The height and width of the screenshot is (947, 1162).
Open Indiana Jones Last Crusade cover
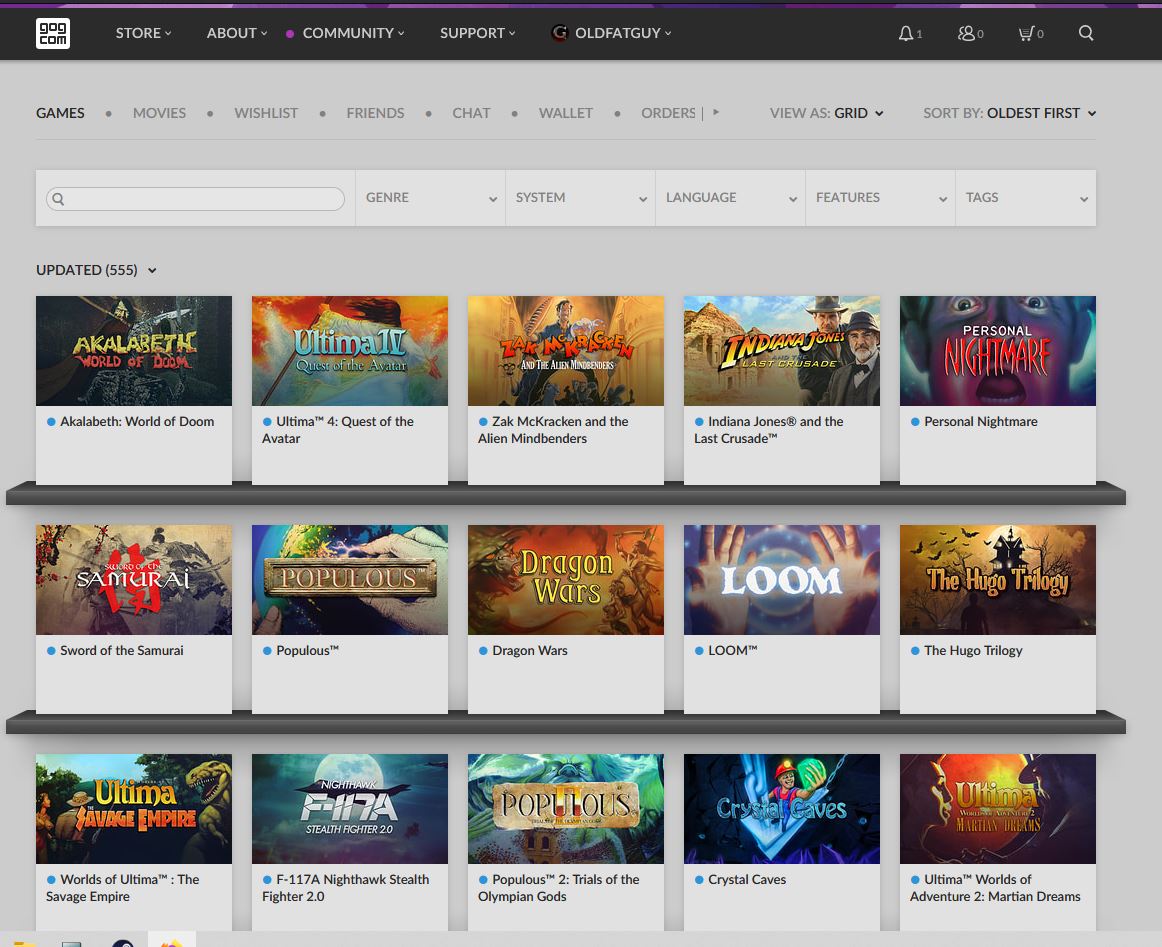(x=782, y=351)
